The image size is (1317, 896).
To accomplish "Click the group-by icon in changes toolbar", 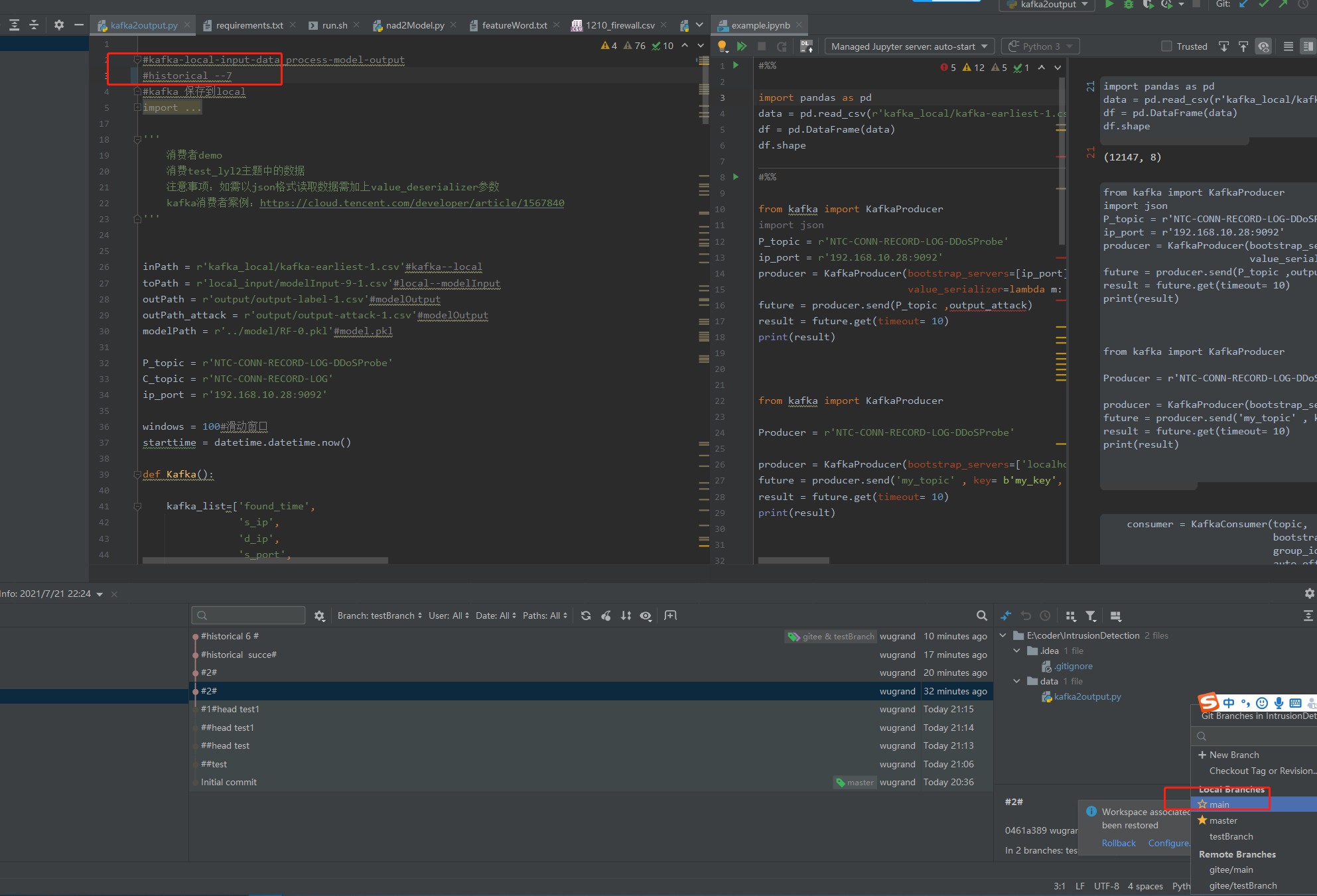I will (1070, 616).
